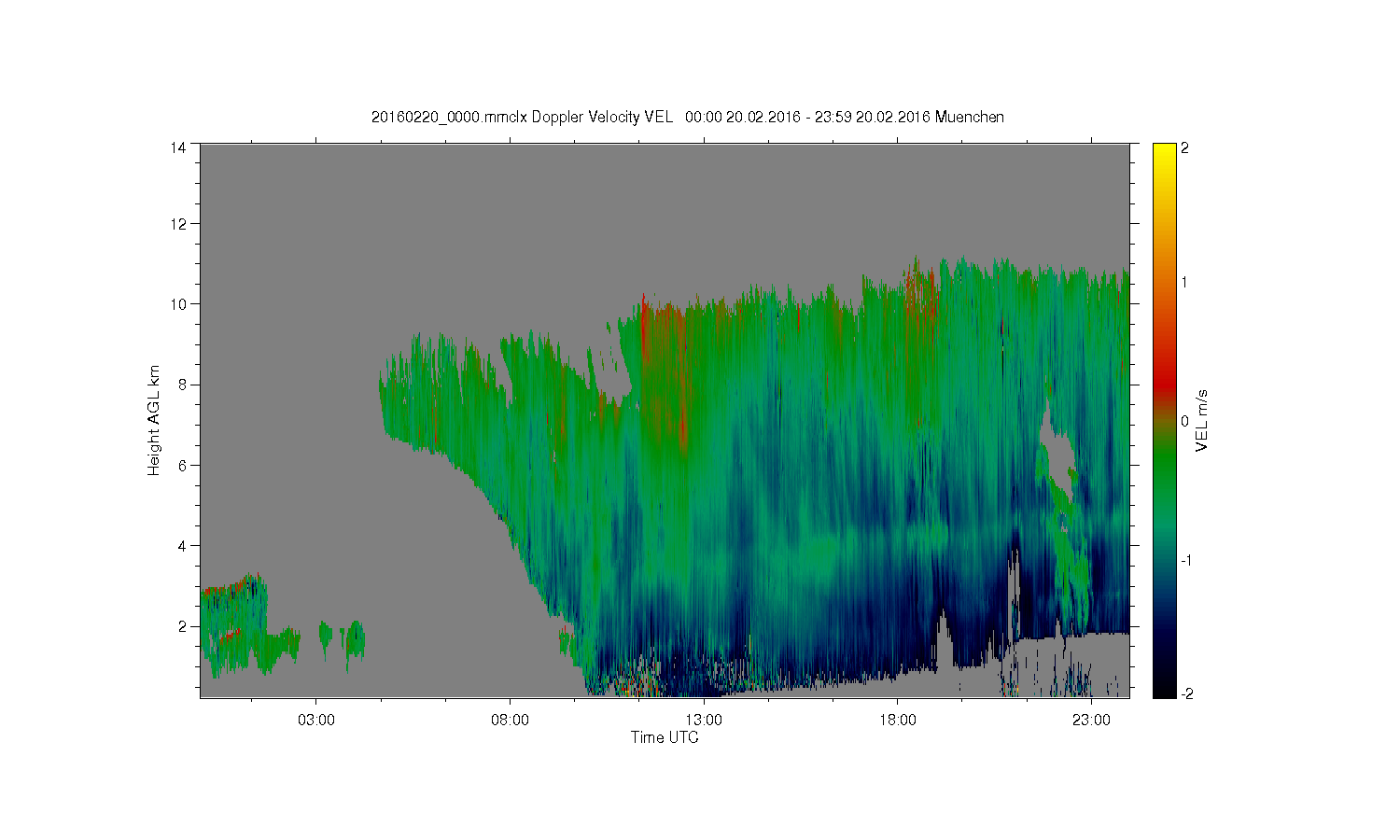Click the colorbar top value 2

tap(1185, 148)
